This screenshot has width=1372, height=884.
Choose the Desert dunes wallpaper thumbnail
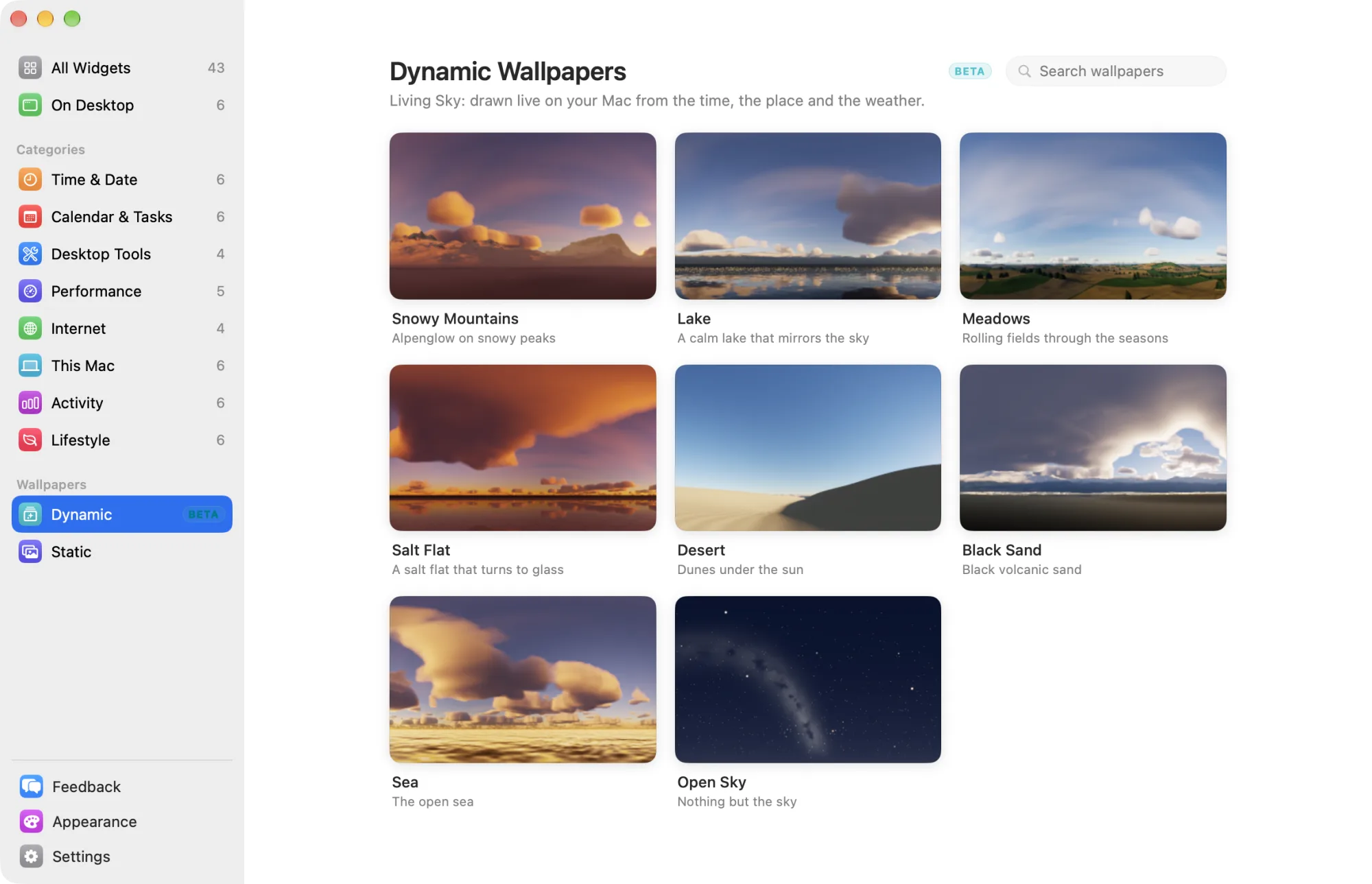[807, 448]
